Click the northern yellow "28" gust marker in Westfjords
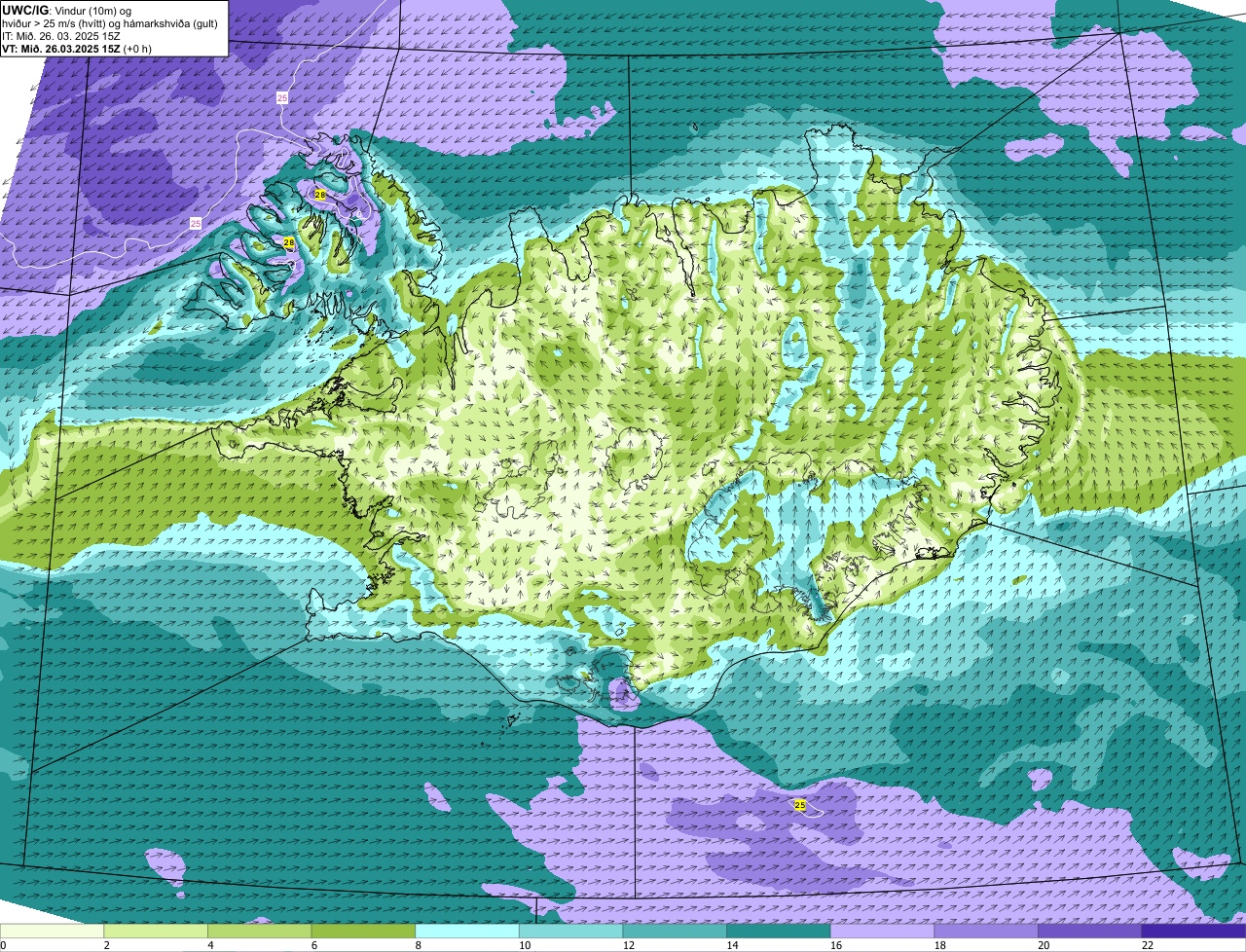This screenshot has height=952, width=1246. click(320, 196)
